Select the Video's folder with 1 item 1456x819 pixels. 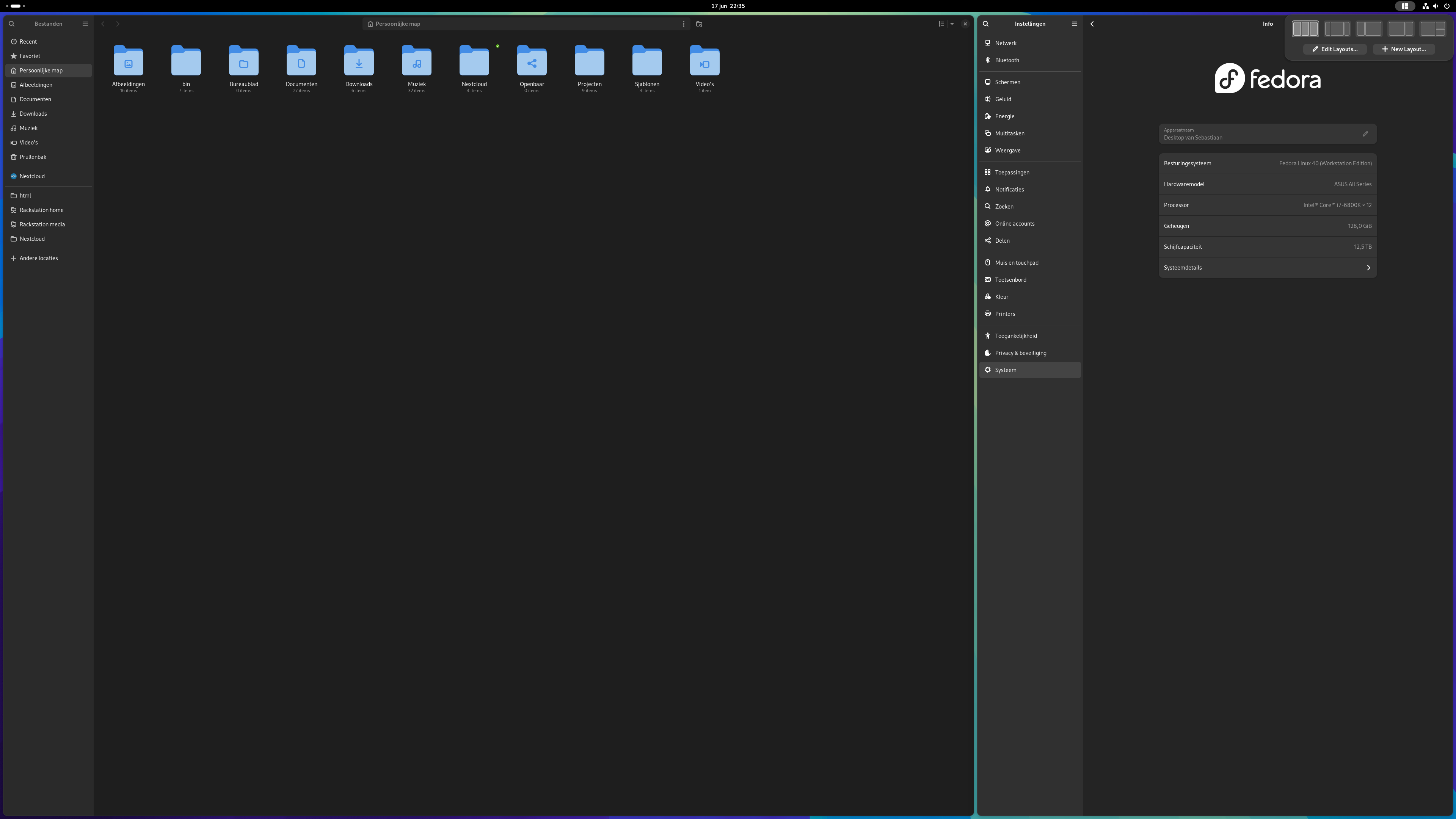[705, 61]
